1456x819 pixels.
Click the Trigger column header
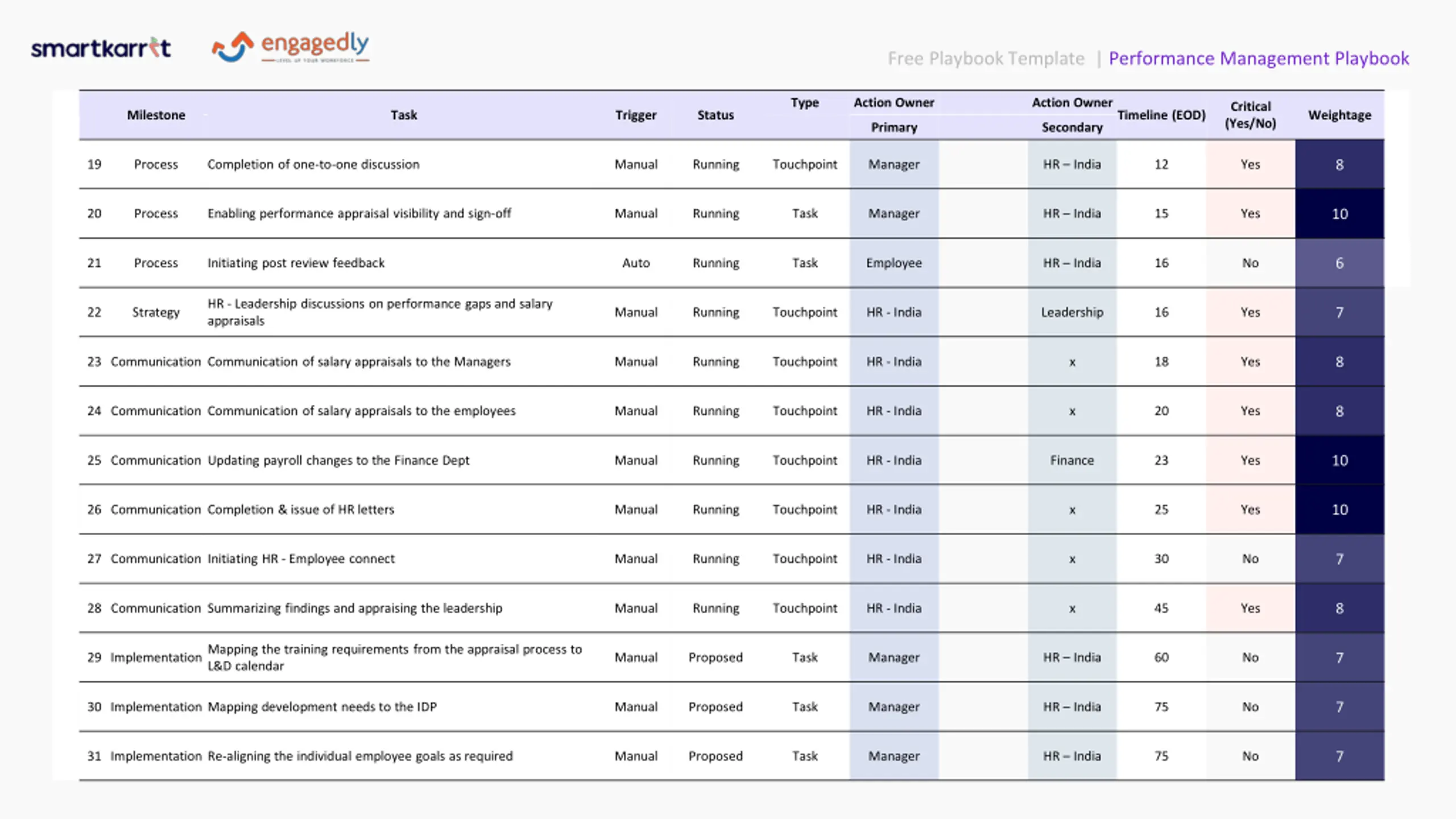(x=636, y=115)
